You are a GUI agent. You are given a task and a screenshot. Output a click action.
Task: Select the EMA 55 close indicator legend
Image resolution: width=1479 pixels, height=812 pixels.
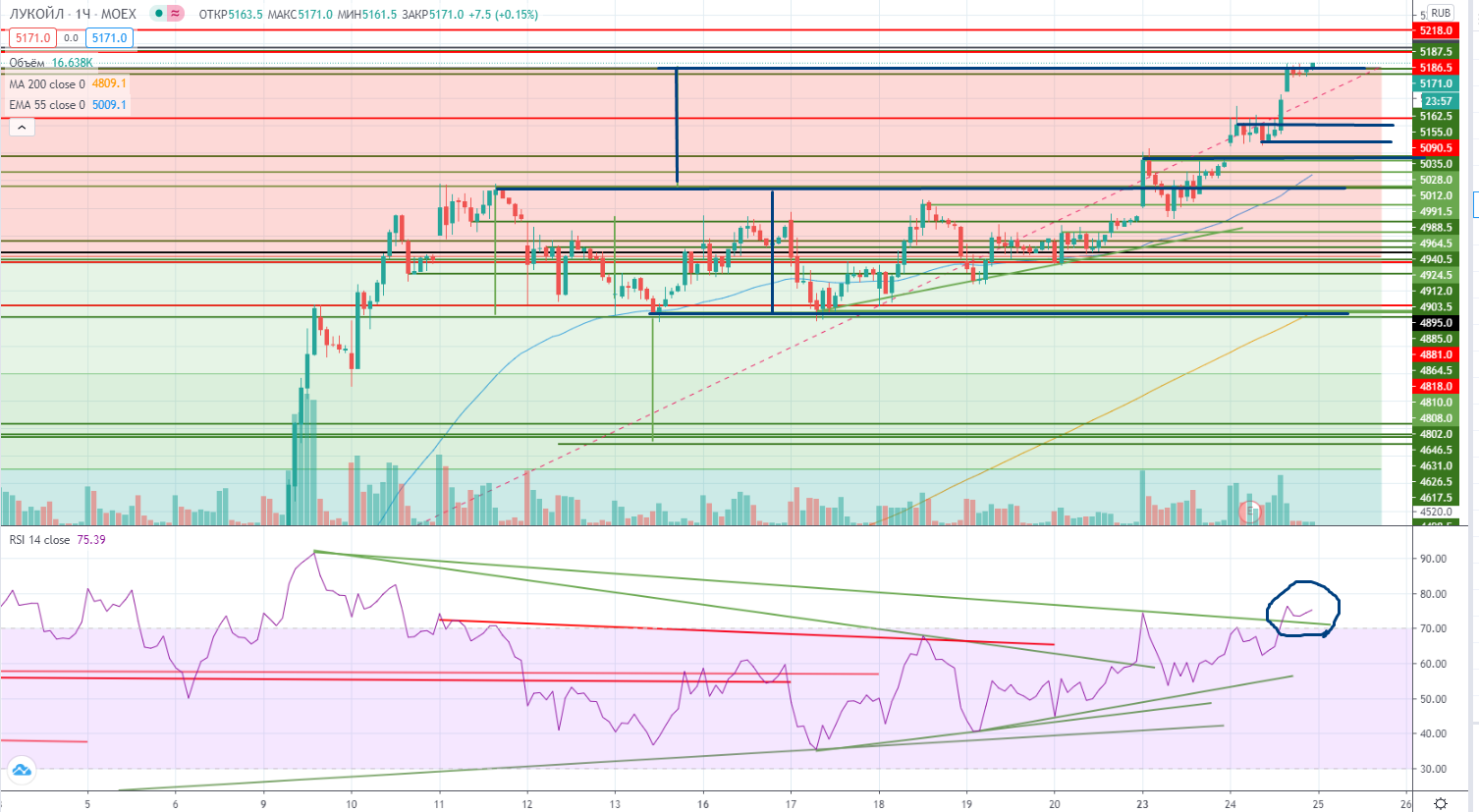click(x=47, y=105)
